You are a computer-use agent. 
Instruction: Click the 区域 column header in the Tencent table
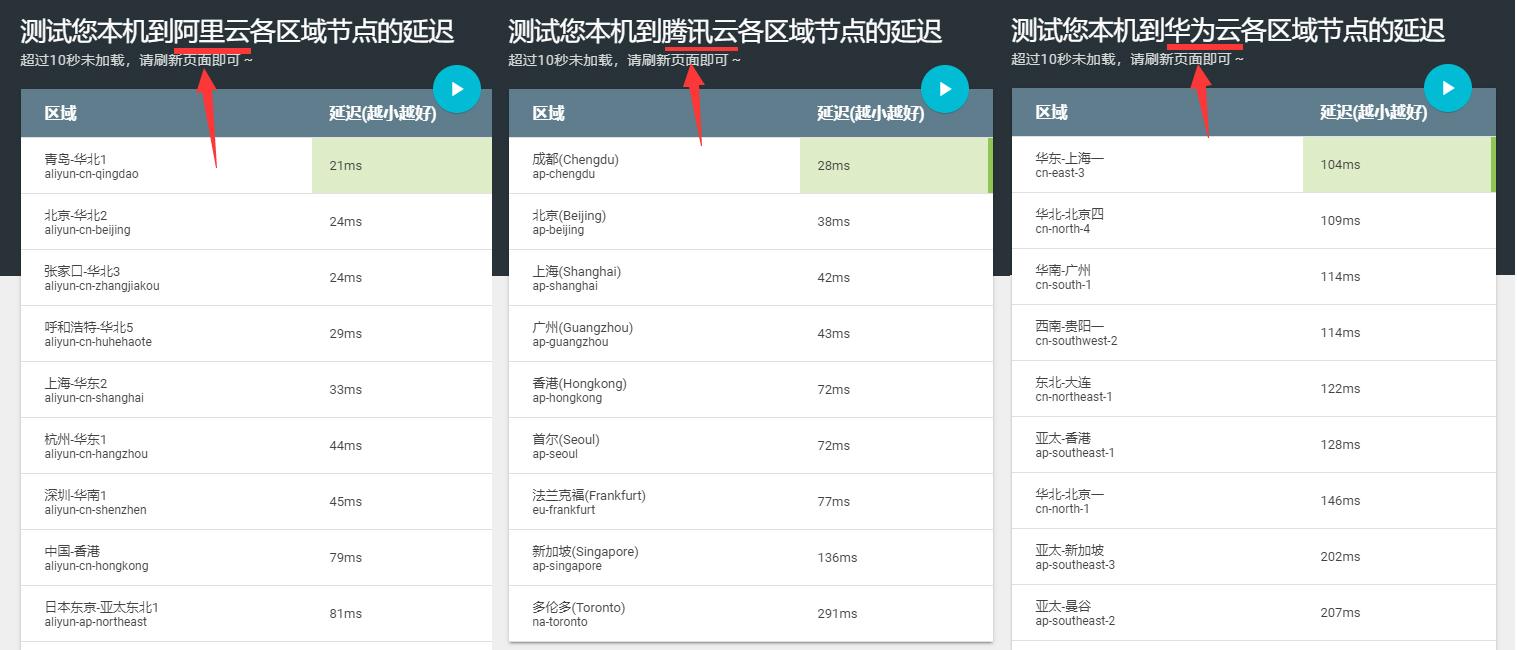548,113
